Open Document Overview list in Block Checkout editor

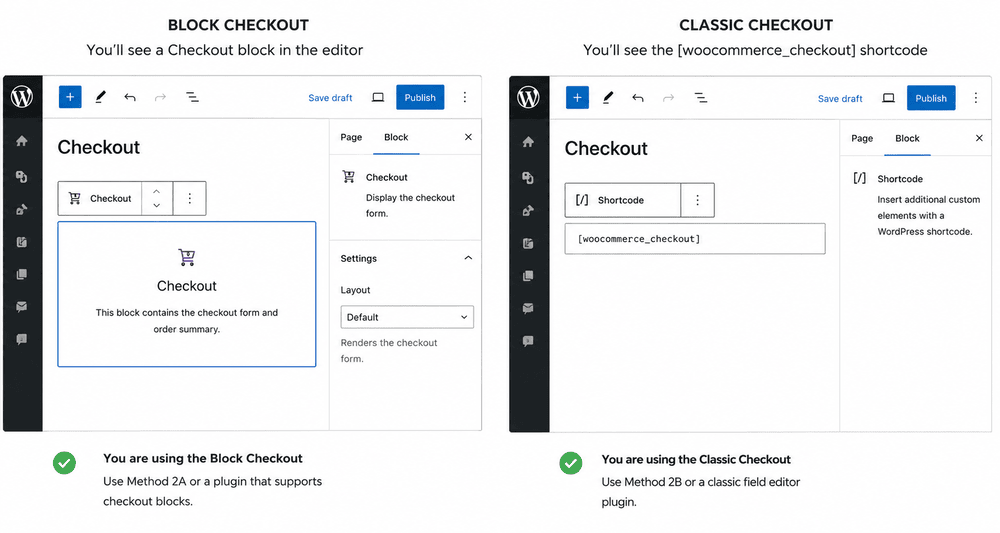tap(192, 98)
